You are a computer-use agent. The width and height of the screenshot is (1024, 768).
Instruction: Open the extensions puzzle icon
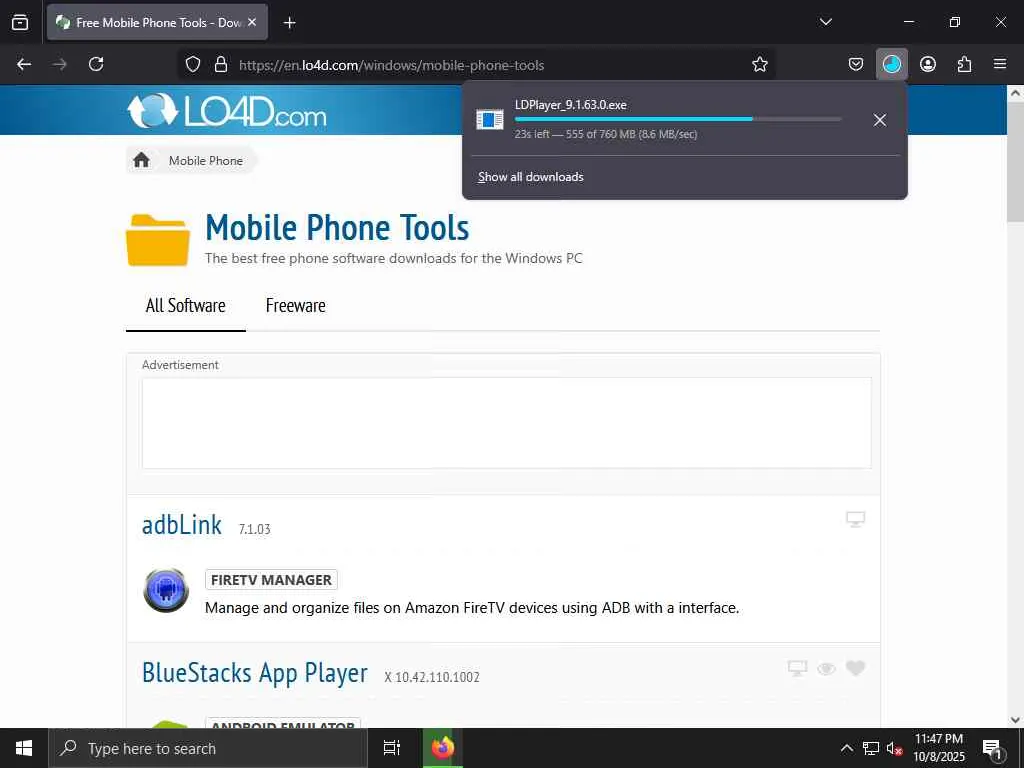pos(965,64)
